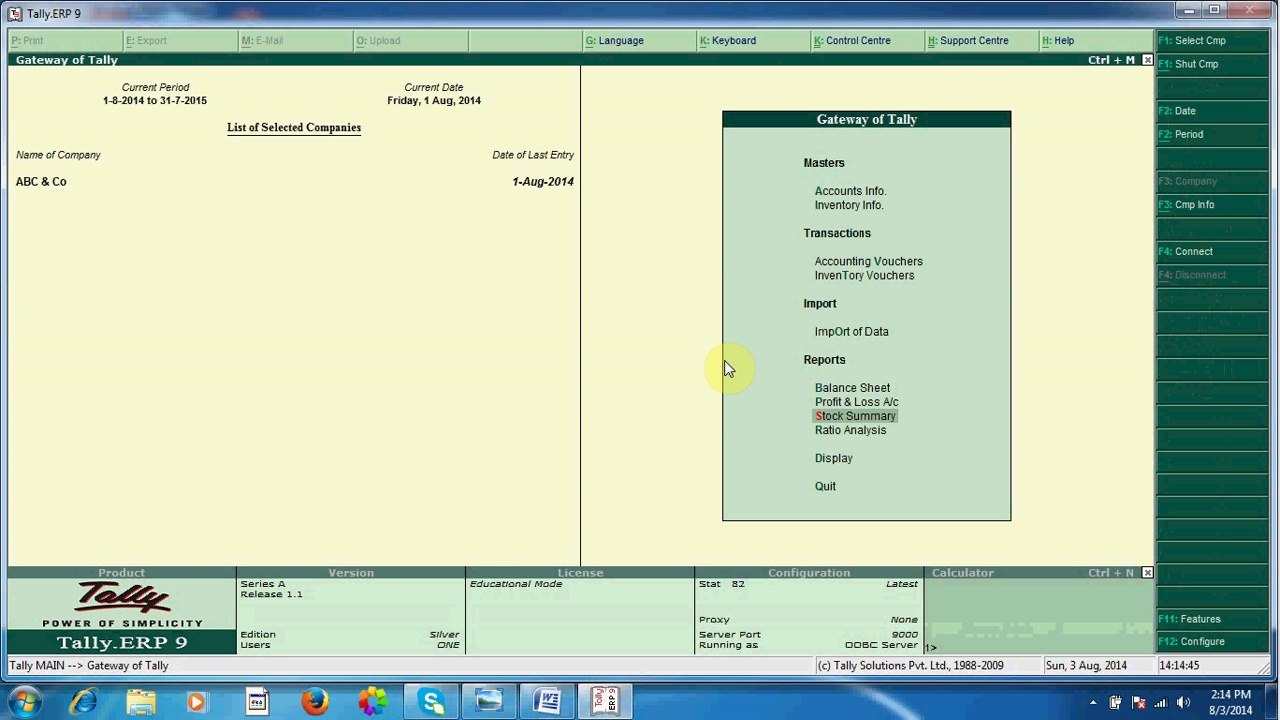Click the Export option
Image resolution: width=1280 pixels, height=720 pixels.
146,41
